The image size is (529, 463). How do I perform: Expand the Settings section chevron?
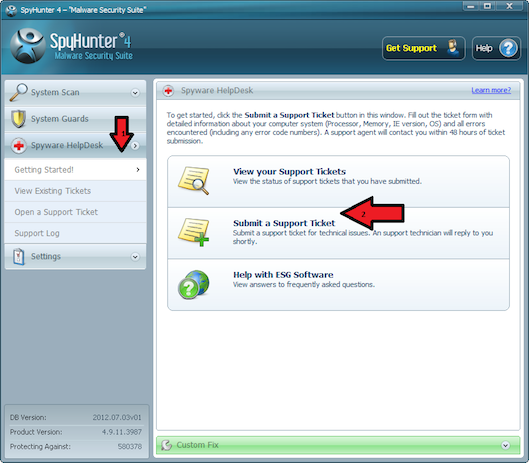(x=135, y=257)
